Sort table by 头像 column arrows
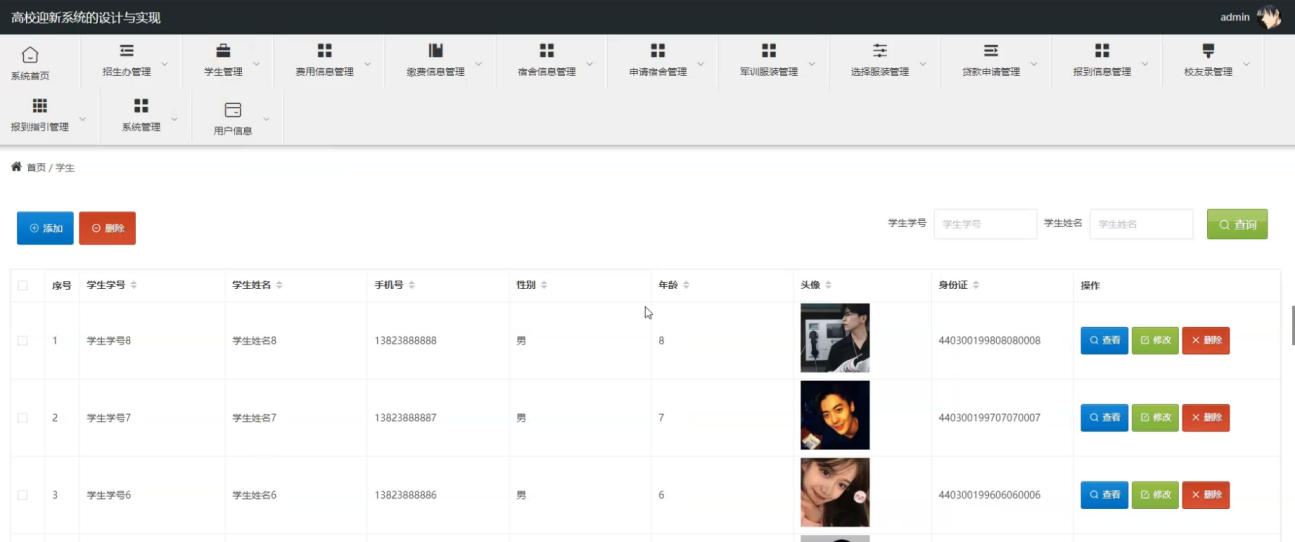 point(828,286)
